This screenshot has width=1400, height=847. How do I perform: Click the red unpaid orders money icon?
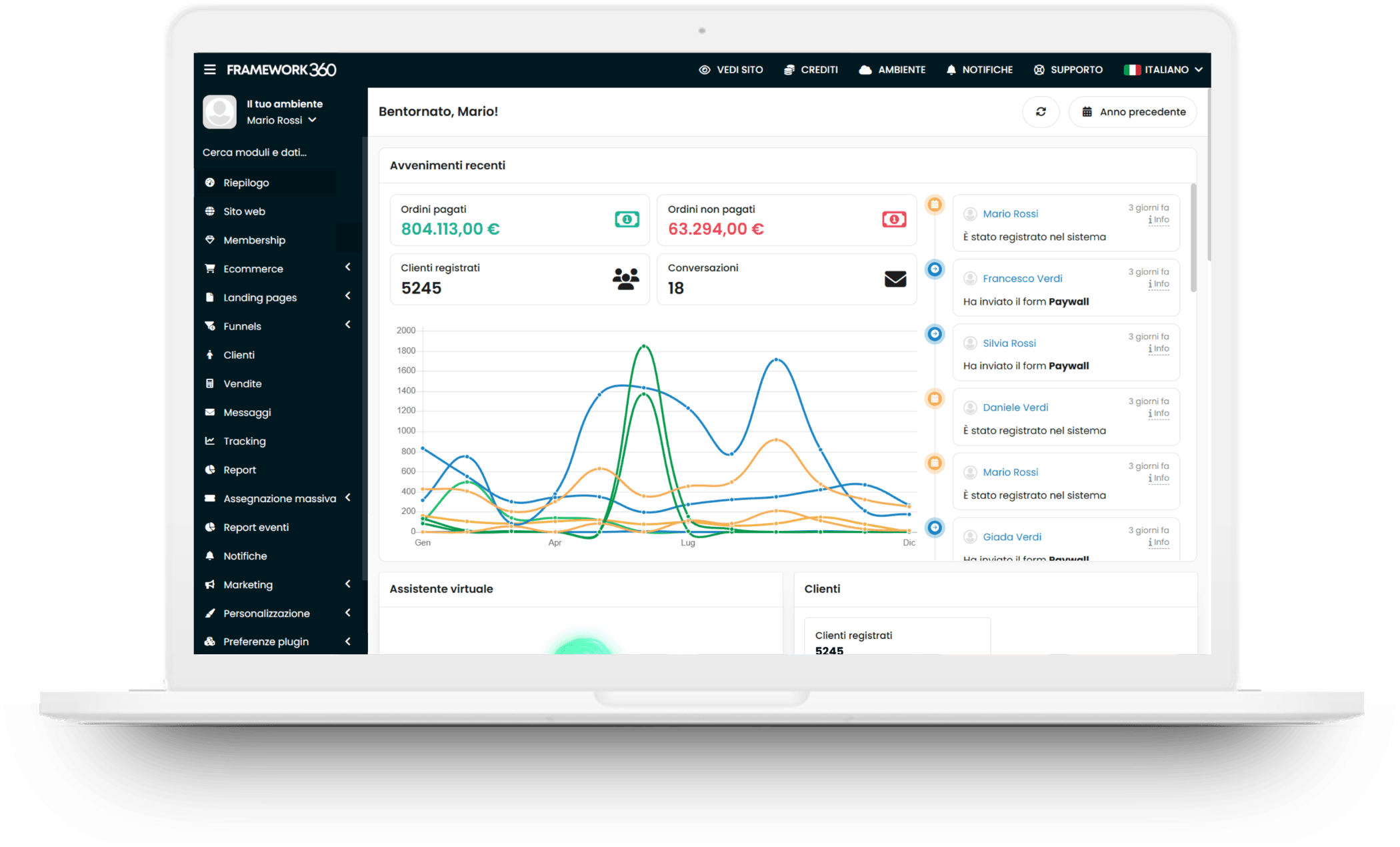893,219
